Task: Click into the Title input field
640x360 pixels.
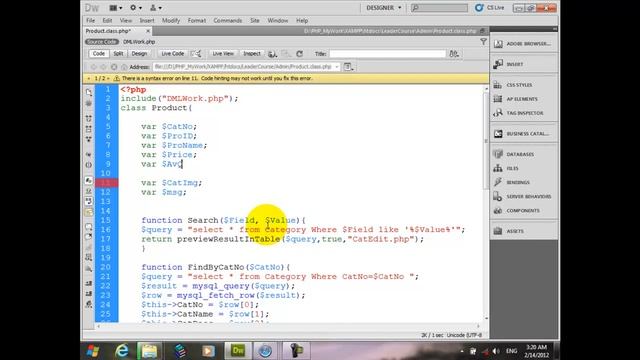Action: (387, 53)
